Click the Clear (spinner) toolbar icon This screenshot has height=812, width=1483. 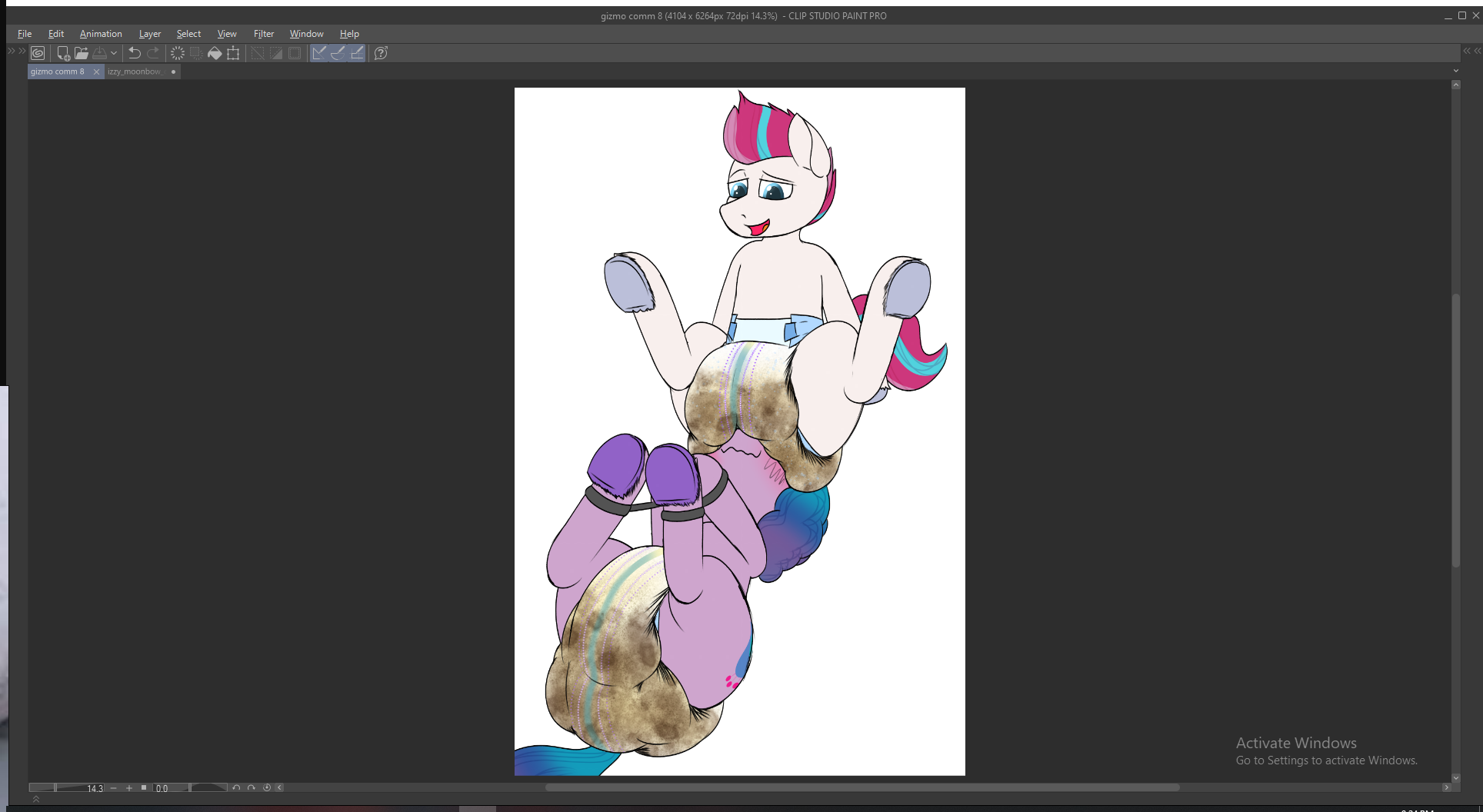(x=178, y=53)
